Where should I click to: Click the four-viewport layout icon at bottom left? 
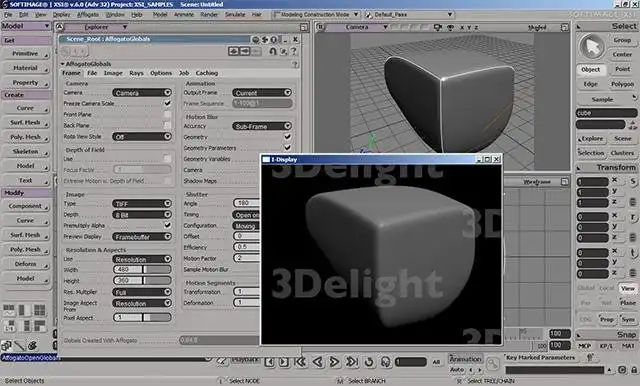pos(40,310)
